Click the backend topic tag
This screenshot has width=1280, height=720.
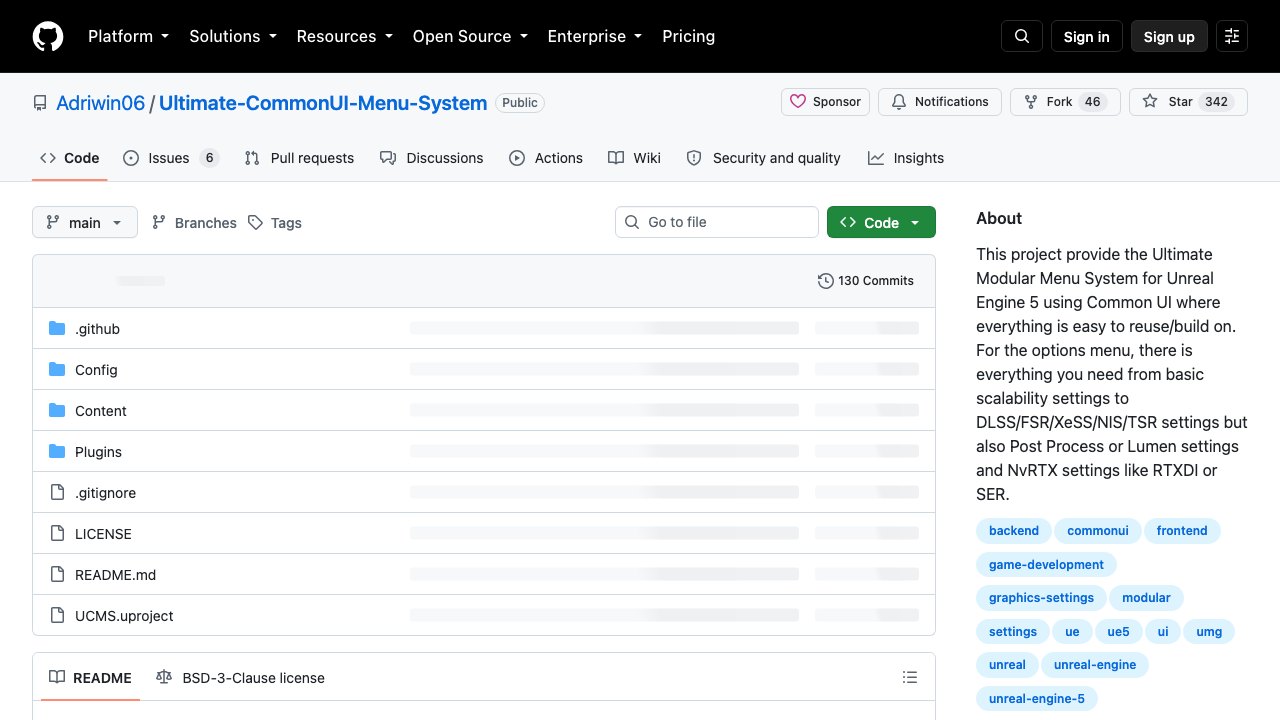[x=1014, y=531]
